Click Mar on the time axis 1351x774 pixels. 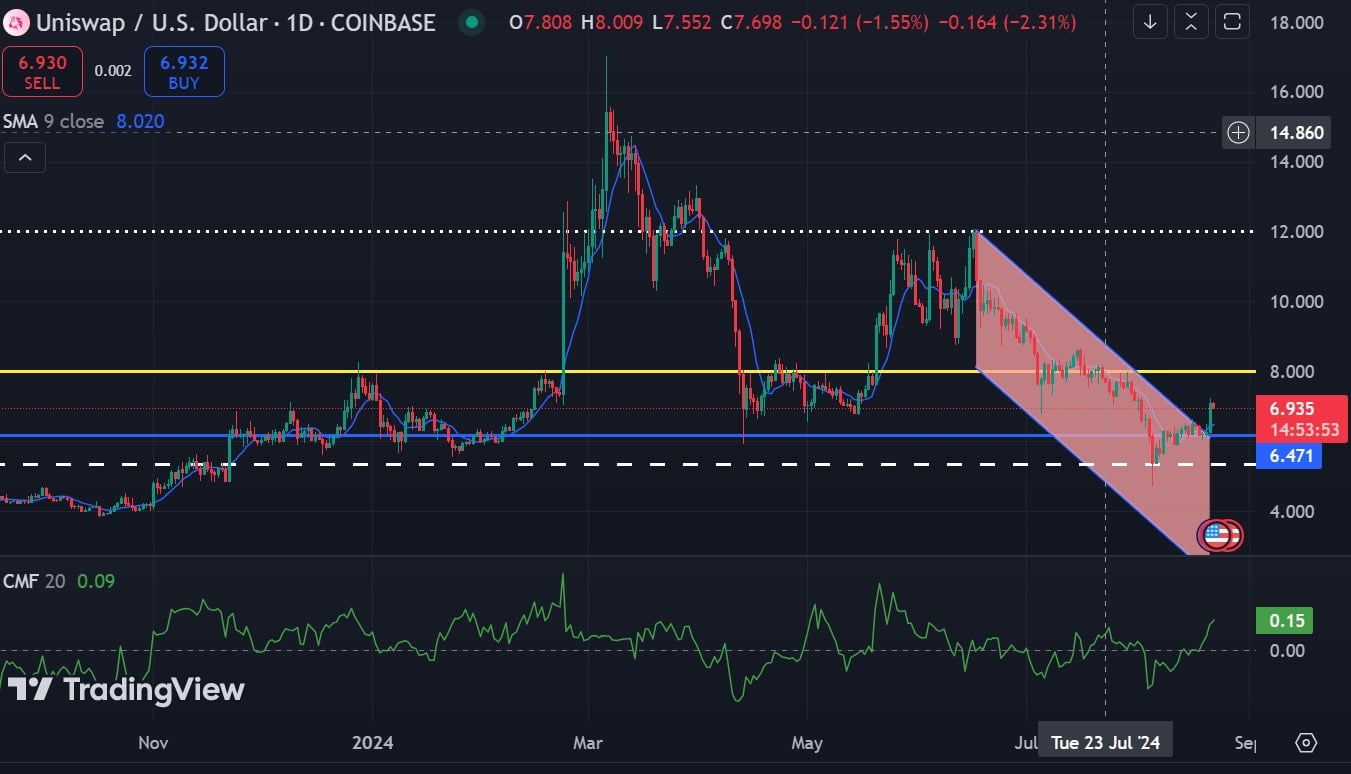point(589,743)
